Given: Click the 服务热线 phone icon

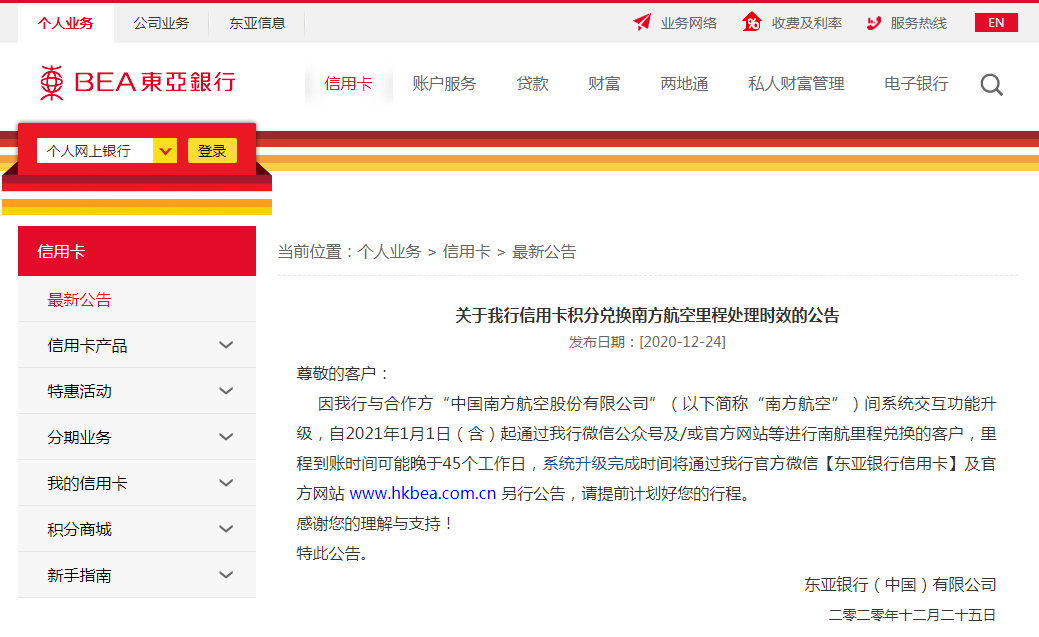Looking at the screenshot, I should [x=874, y=23].
